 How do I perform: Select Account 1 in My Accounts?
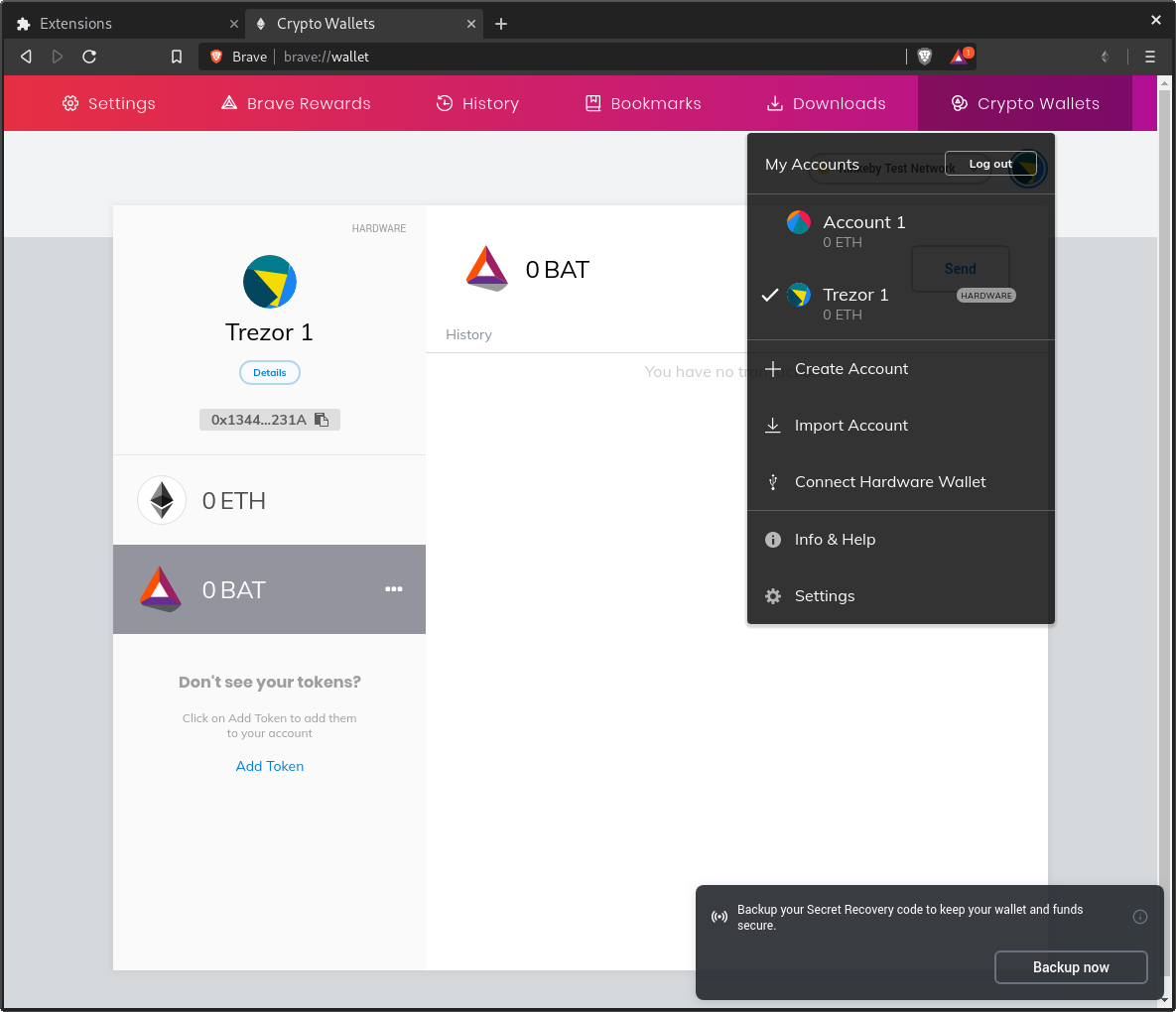coord(901,230)
